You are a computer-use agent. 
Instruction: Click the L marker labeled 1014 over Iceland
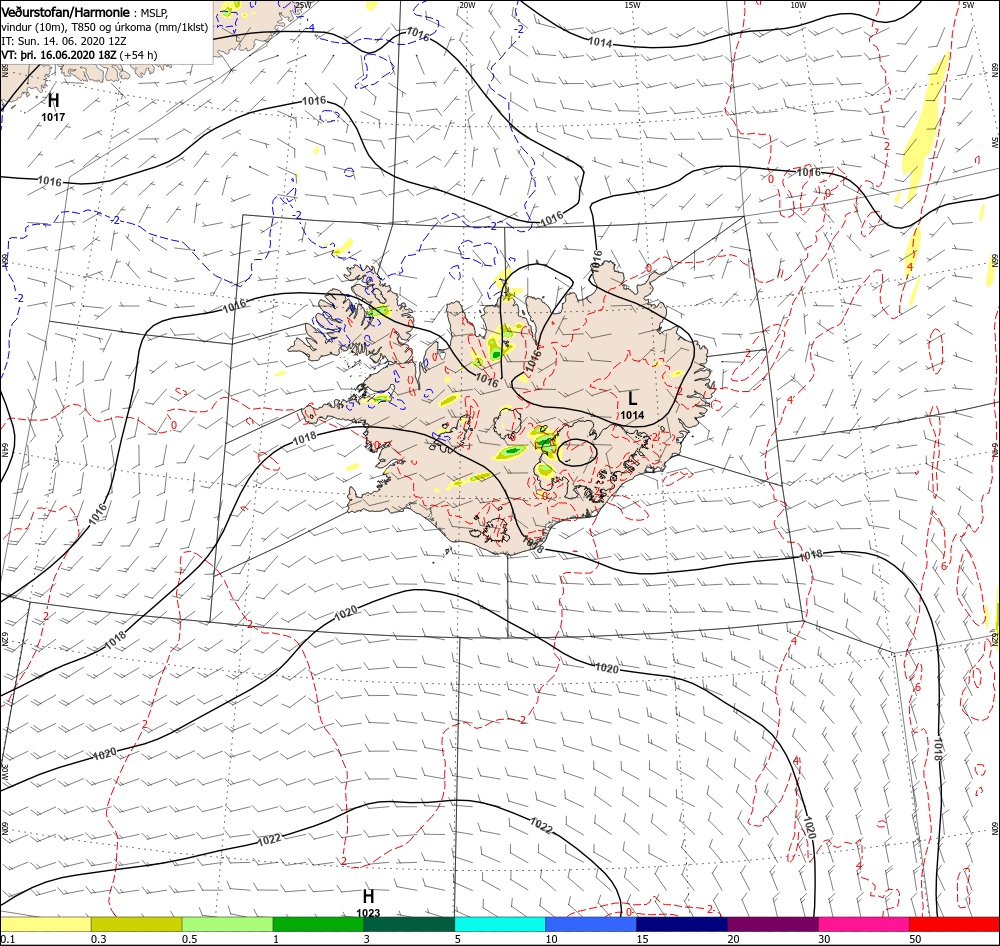click(x=632, y=399)
